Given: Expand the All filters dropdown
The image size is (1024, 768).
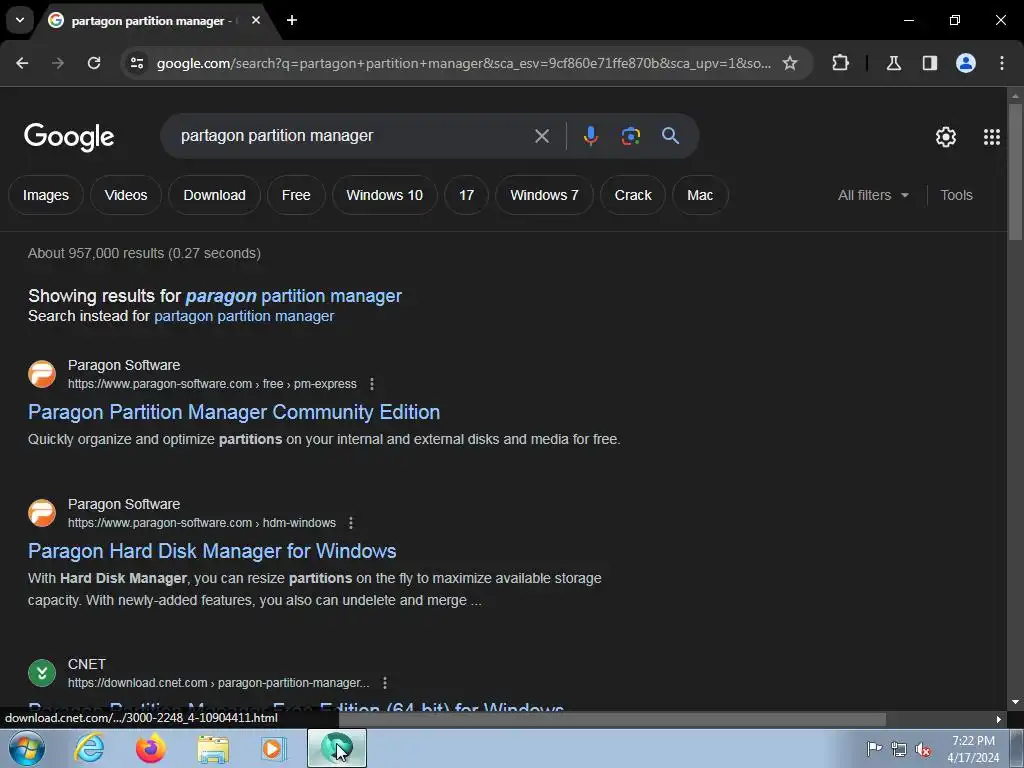Looking at the screenshot, I should (873, 195).
